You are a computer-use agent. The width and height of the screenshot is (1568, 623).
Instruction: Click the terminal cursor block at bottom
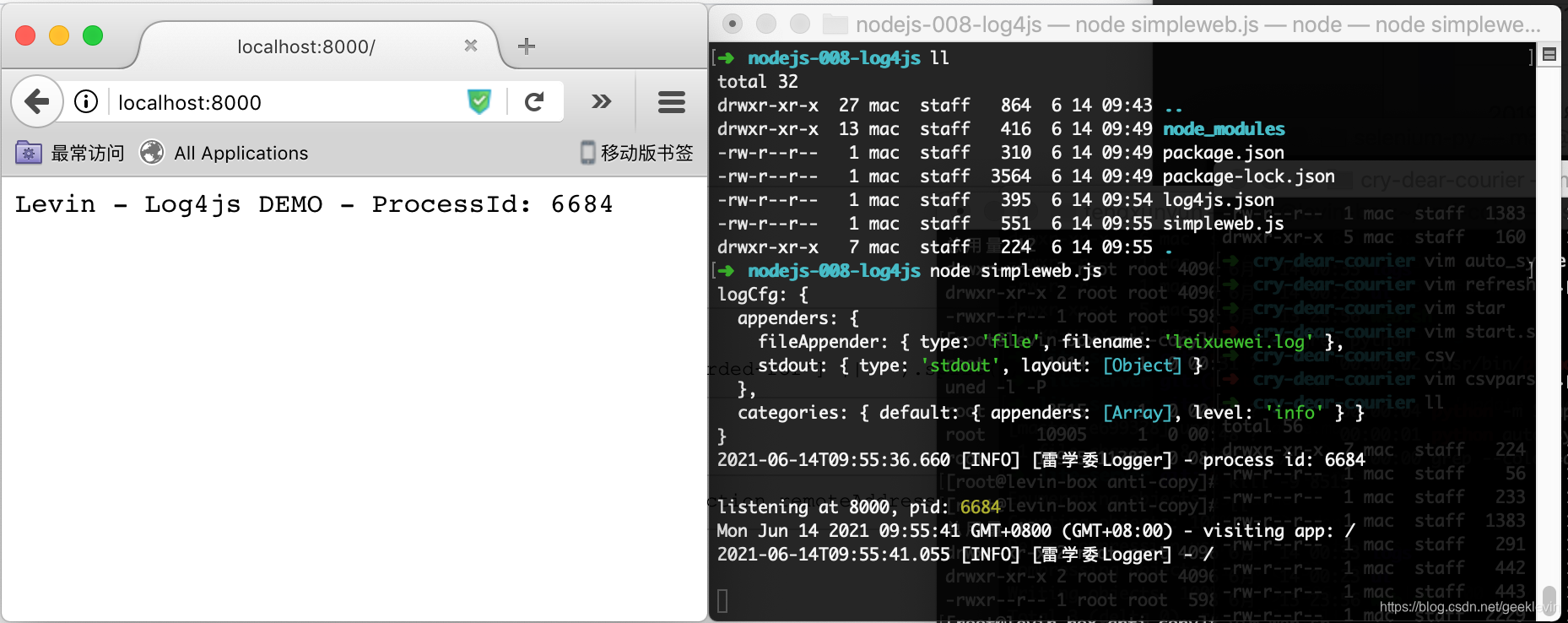coord(722,601)
